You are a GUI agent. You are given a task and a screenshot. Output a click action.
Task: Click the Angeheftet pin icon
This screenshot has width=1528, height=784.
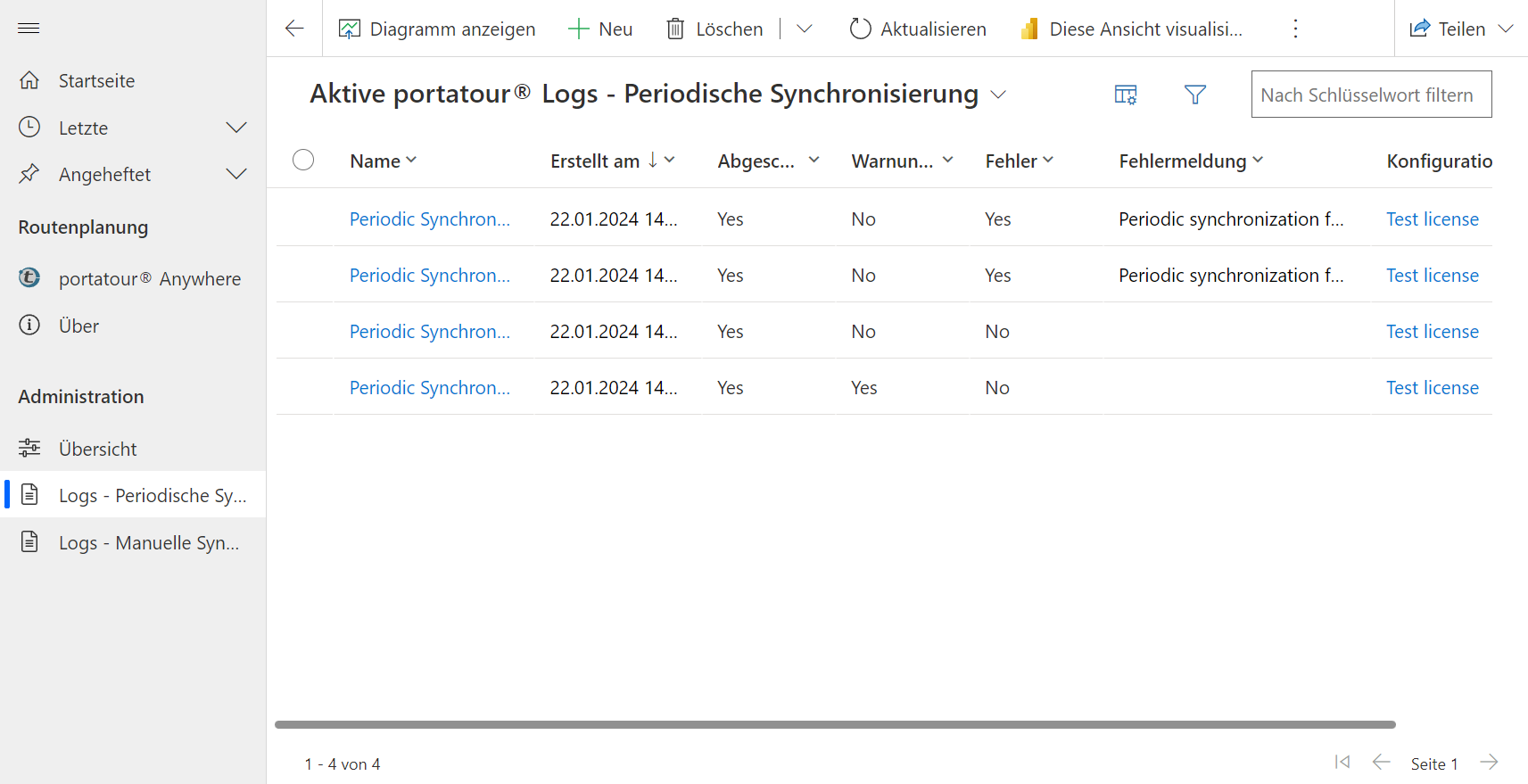[29, 174]
